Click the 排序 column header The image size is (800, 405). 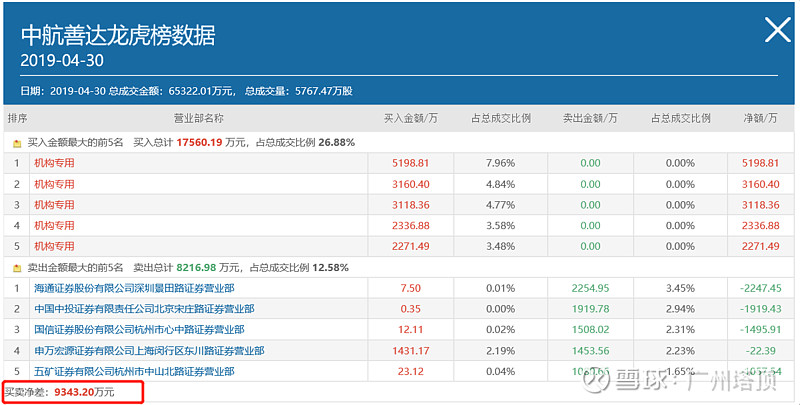pyautogui.click(x=17, y=118)
